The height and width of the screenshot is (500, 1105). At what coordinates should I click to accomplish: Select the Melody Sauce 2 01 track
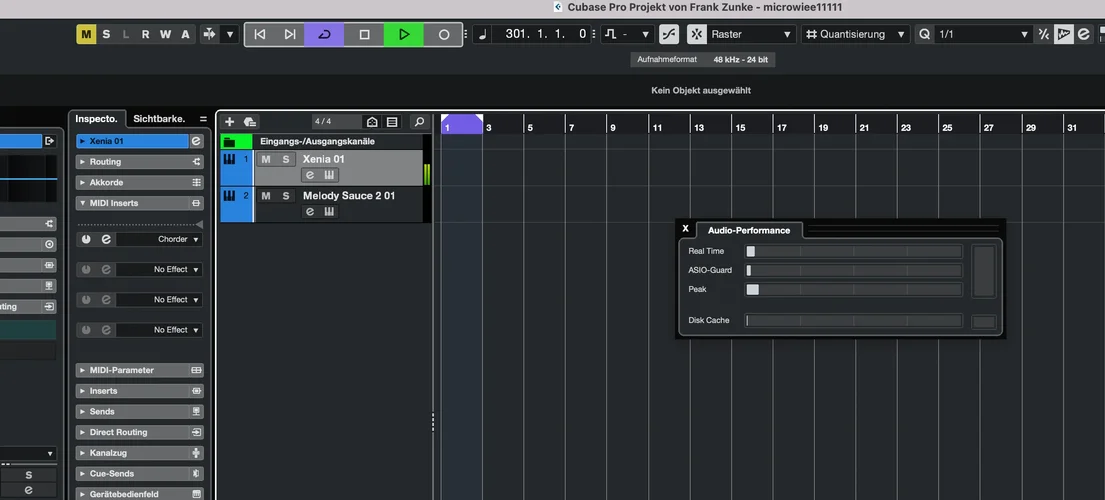tap(349, 196)
